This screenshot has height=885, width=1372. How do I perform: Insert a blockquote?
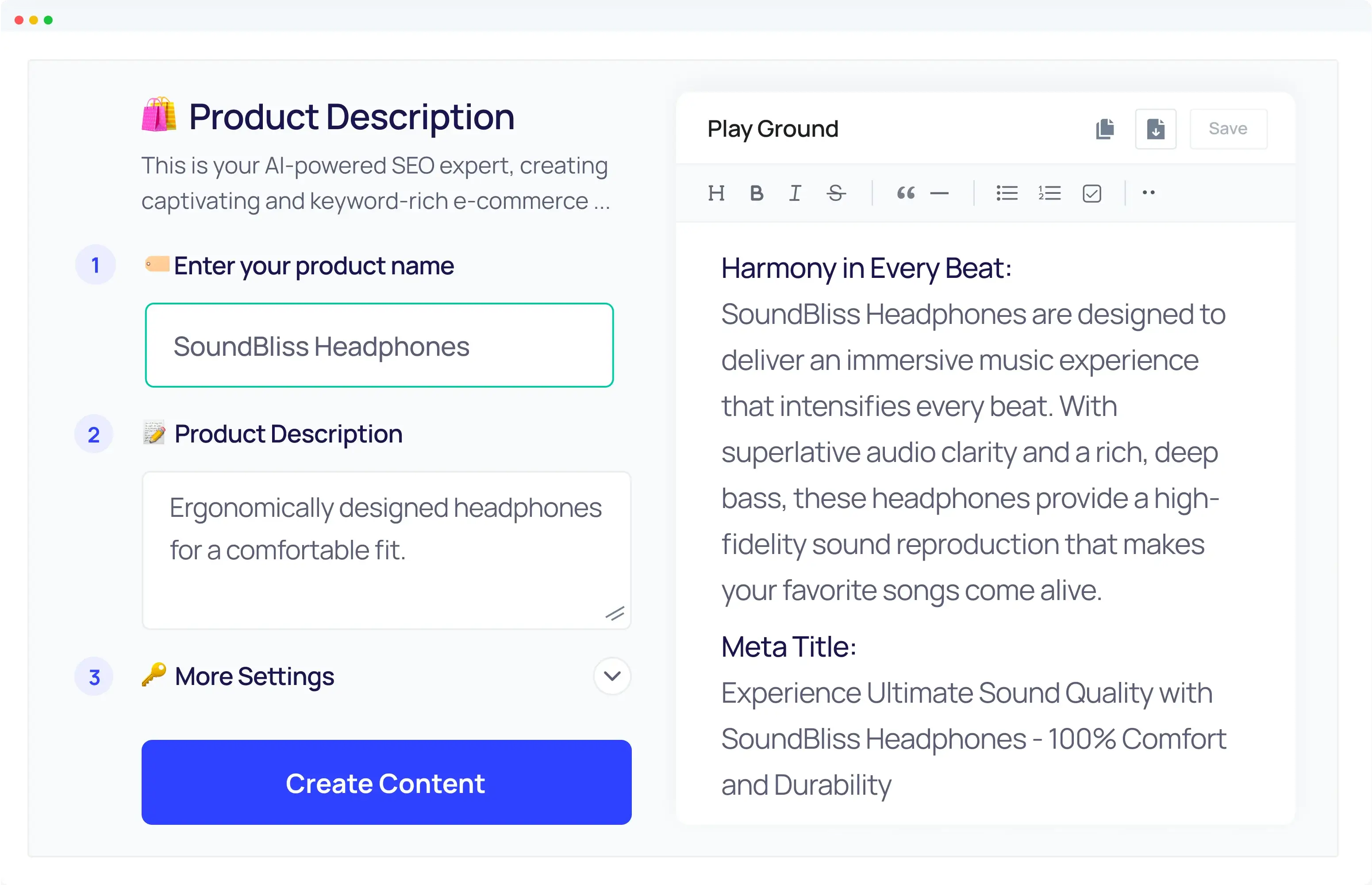pos(906,193)
